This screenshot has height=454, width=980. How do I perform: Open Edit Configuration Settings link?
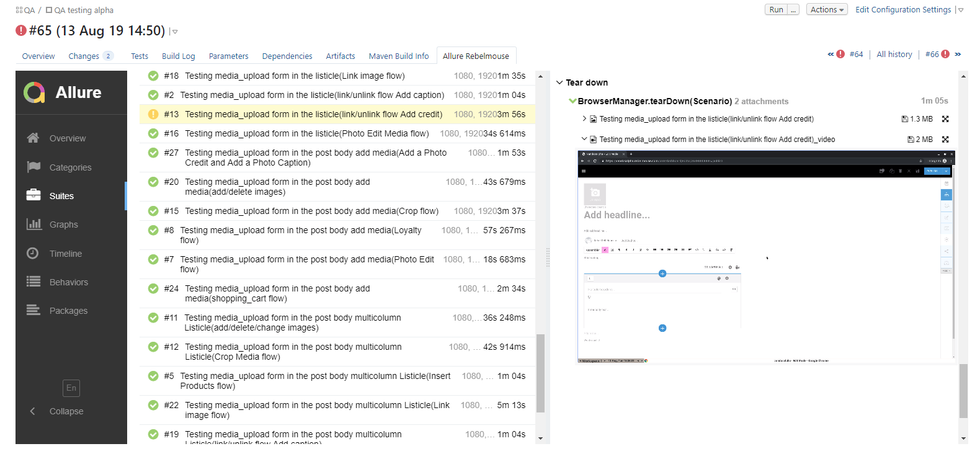coord(903,9)
